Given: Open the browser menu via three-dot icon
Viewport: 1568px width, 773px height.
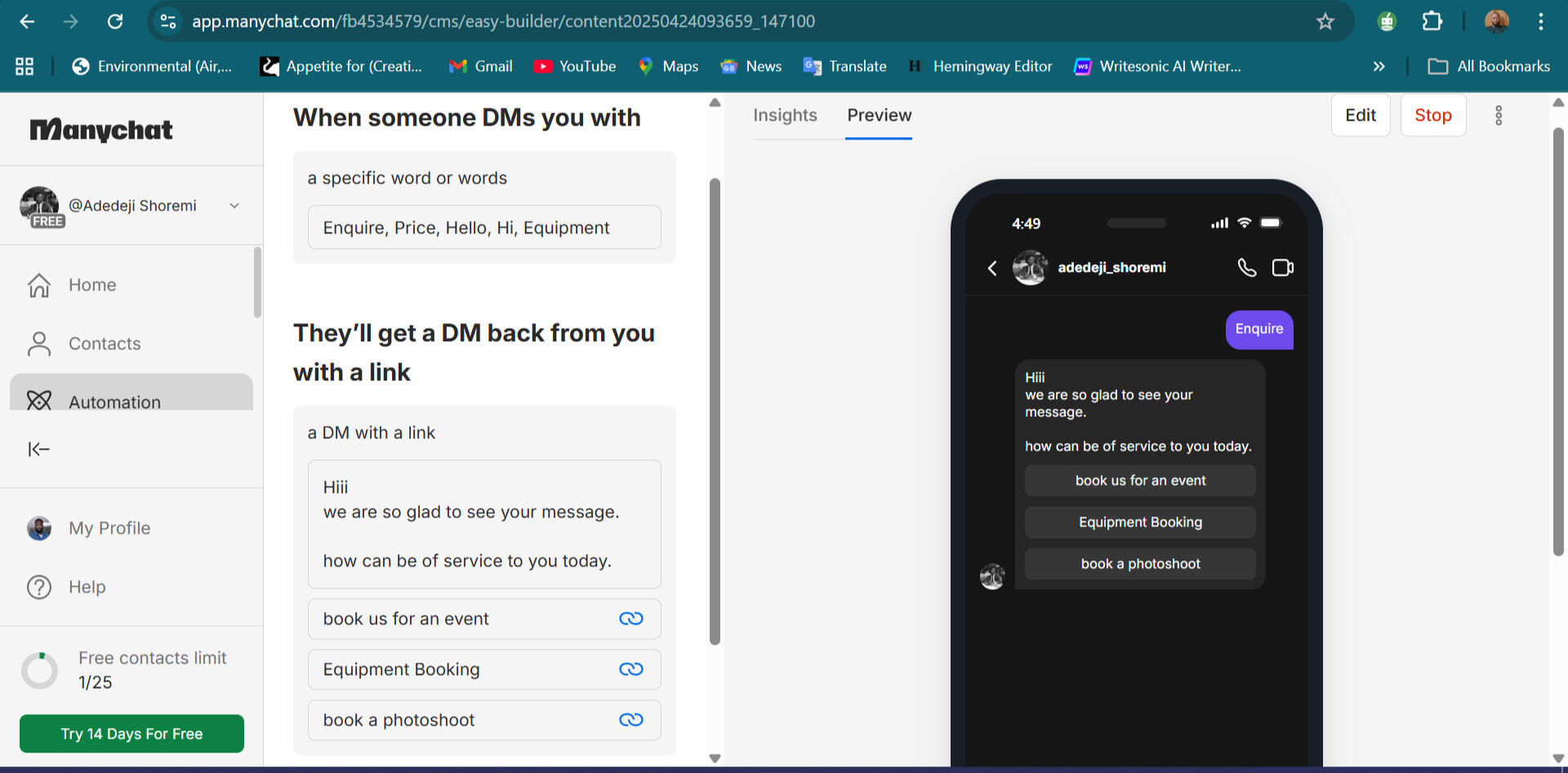Looking at the screenshot, I should coord(1543,21).
